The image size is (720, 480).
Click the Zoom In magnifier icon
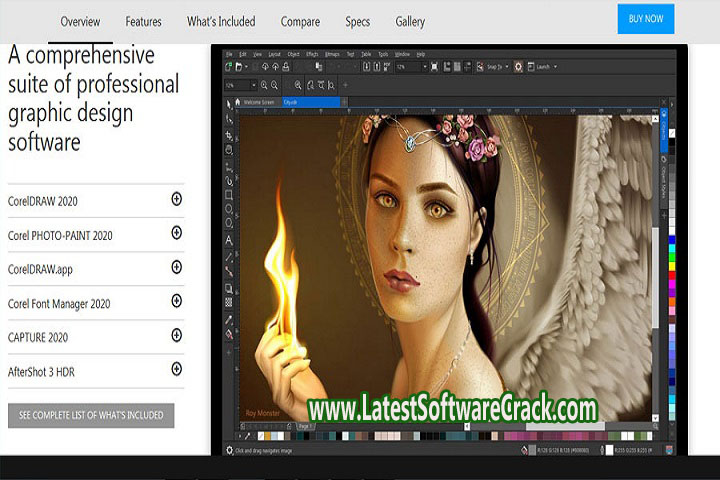click(264, 85)
